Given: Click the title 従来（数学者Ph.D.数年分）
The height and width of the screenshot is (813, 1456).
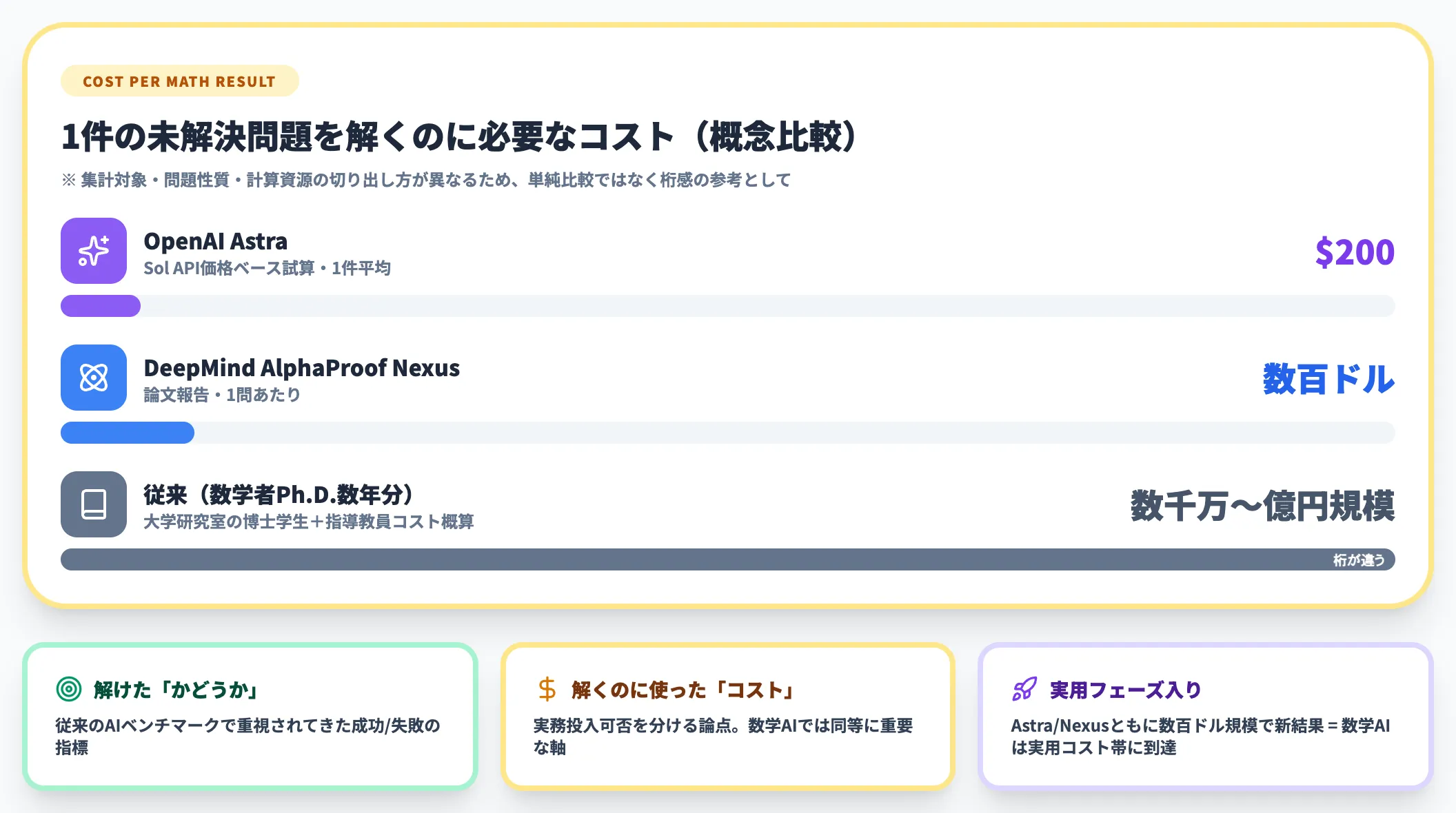Looking at the screenshot, I should pyautogui.click(x=279, y=494).
